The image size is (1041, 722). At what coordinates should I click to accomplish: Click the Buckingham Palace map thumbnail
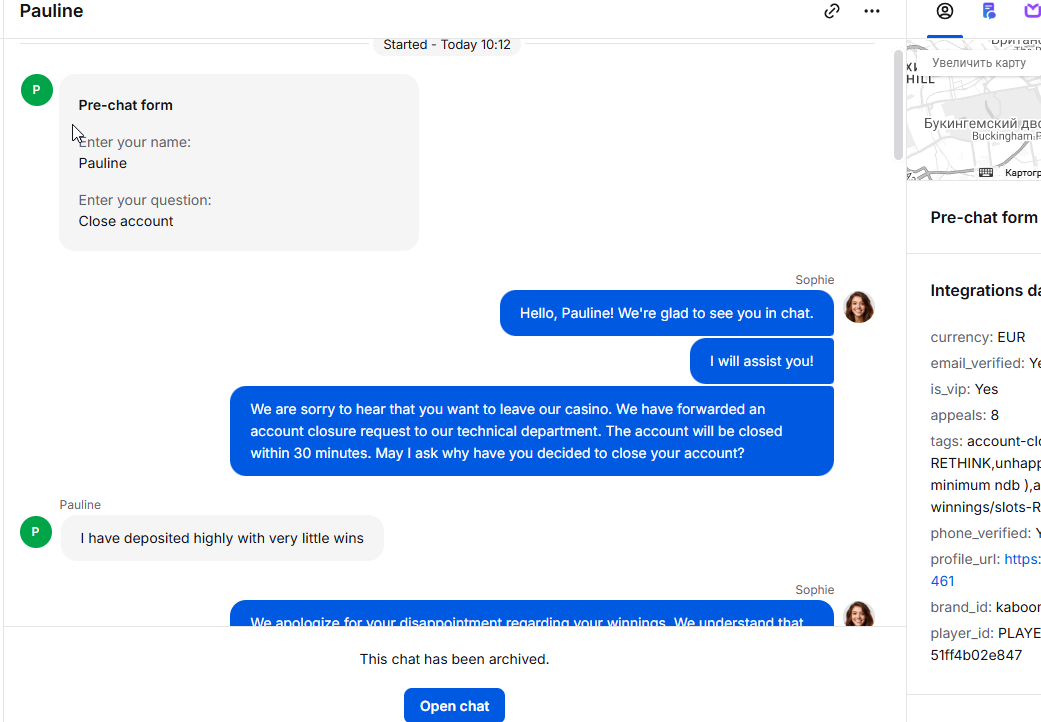click(x=974, y=109)
